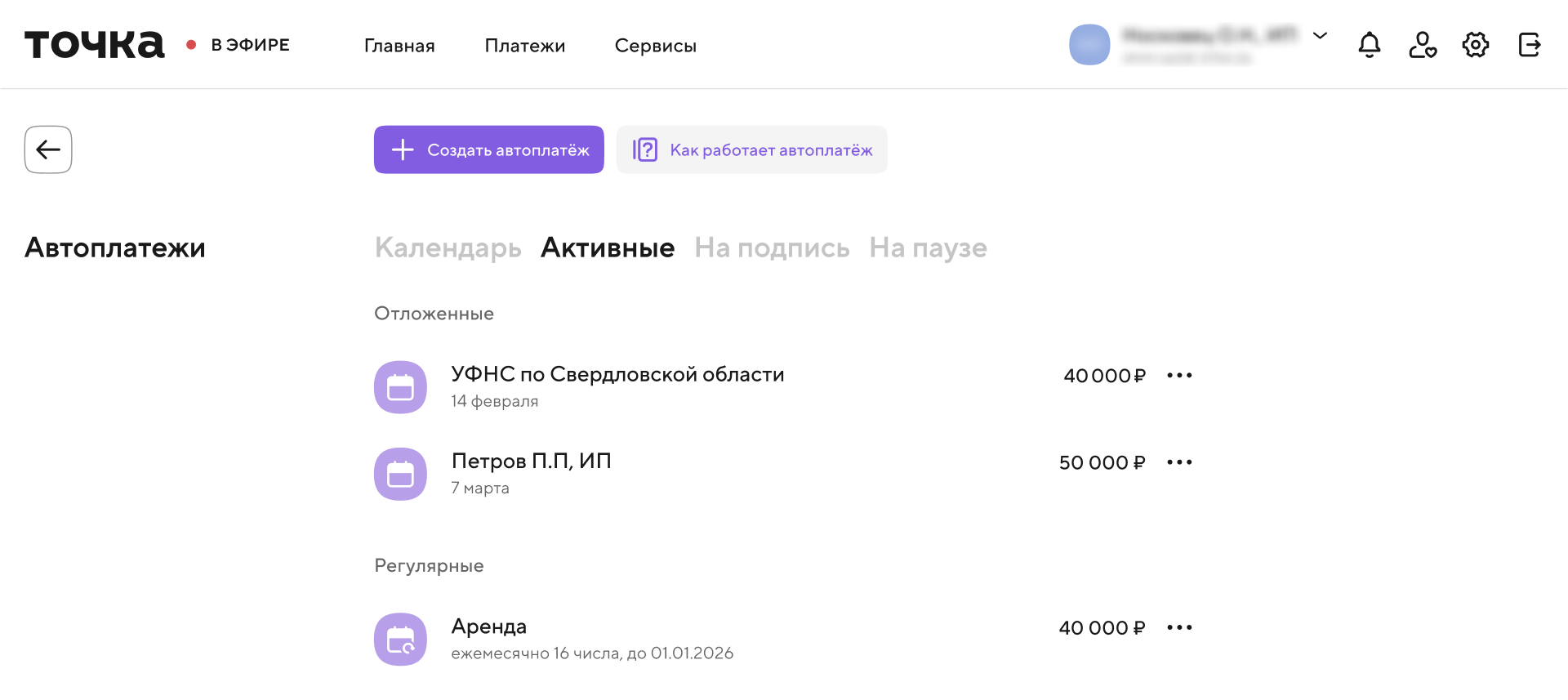
Task: Open the notifications bell
Action: pyautogui.click(x=1370, y=45)
